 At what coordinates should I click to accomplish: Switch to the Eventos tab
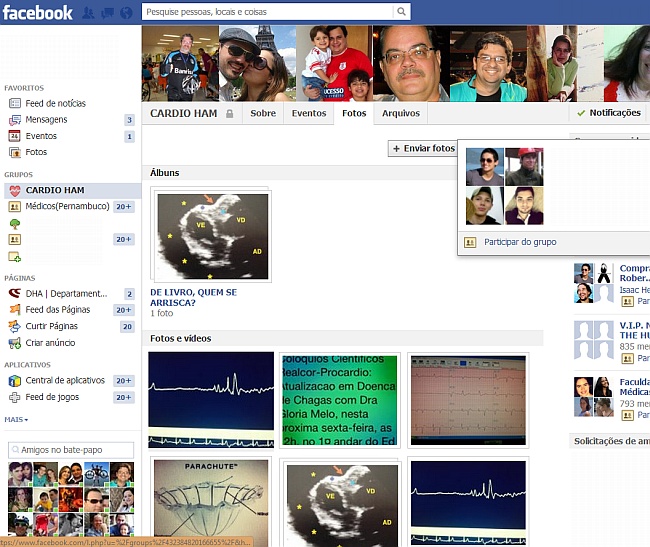point(309,114)
